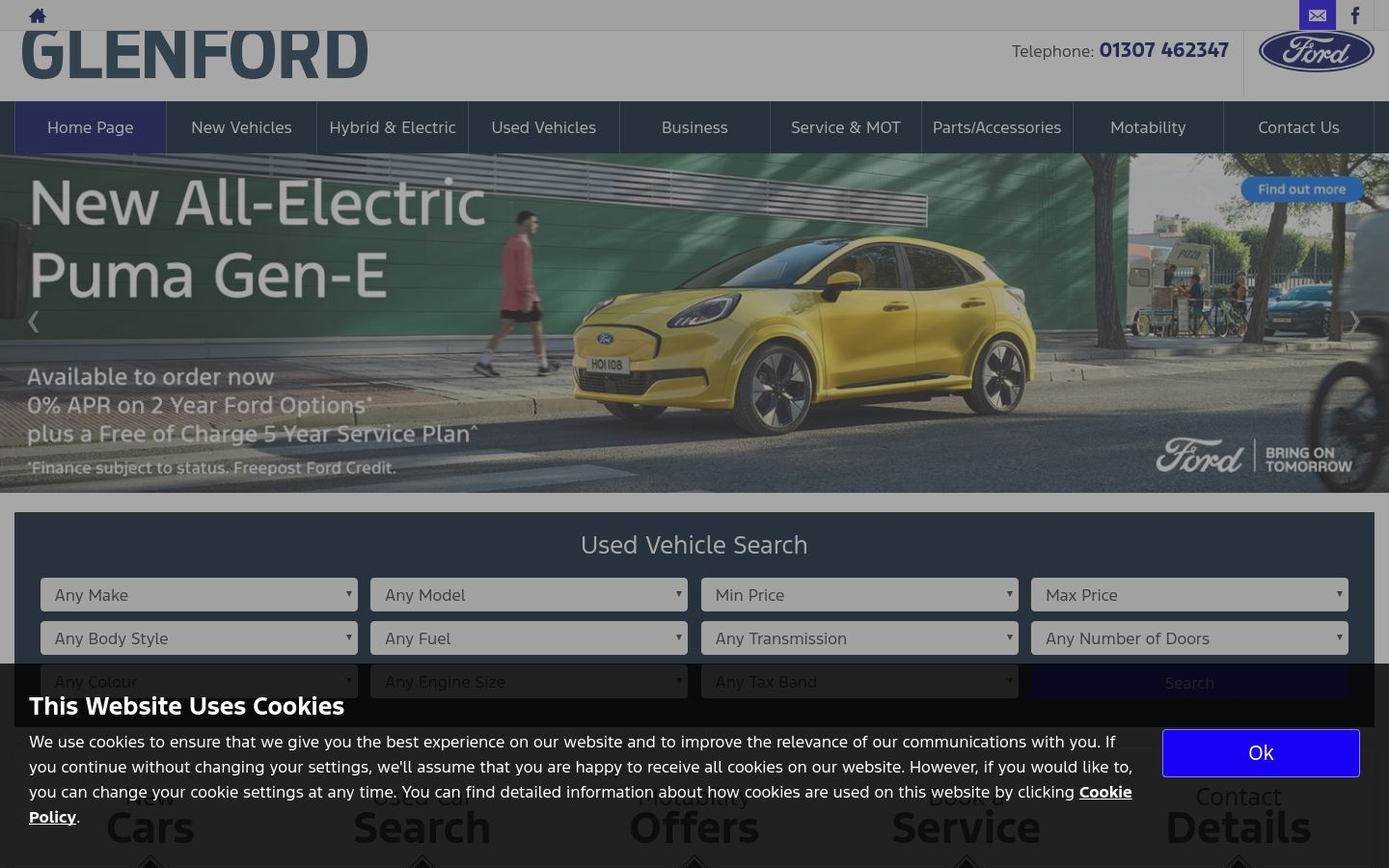Open the Parts/Accessories menu
Screen dimensions: 1389x868
pos(996,127)
